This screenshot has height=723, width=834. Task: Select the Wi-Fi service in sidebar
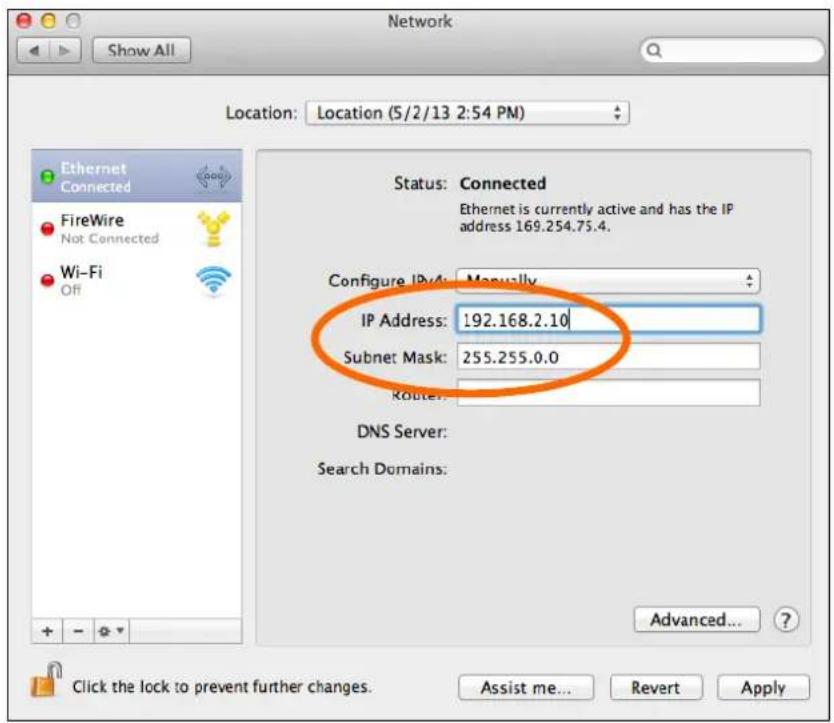[x=137, y=280]
